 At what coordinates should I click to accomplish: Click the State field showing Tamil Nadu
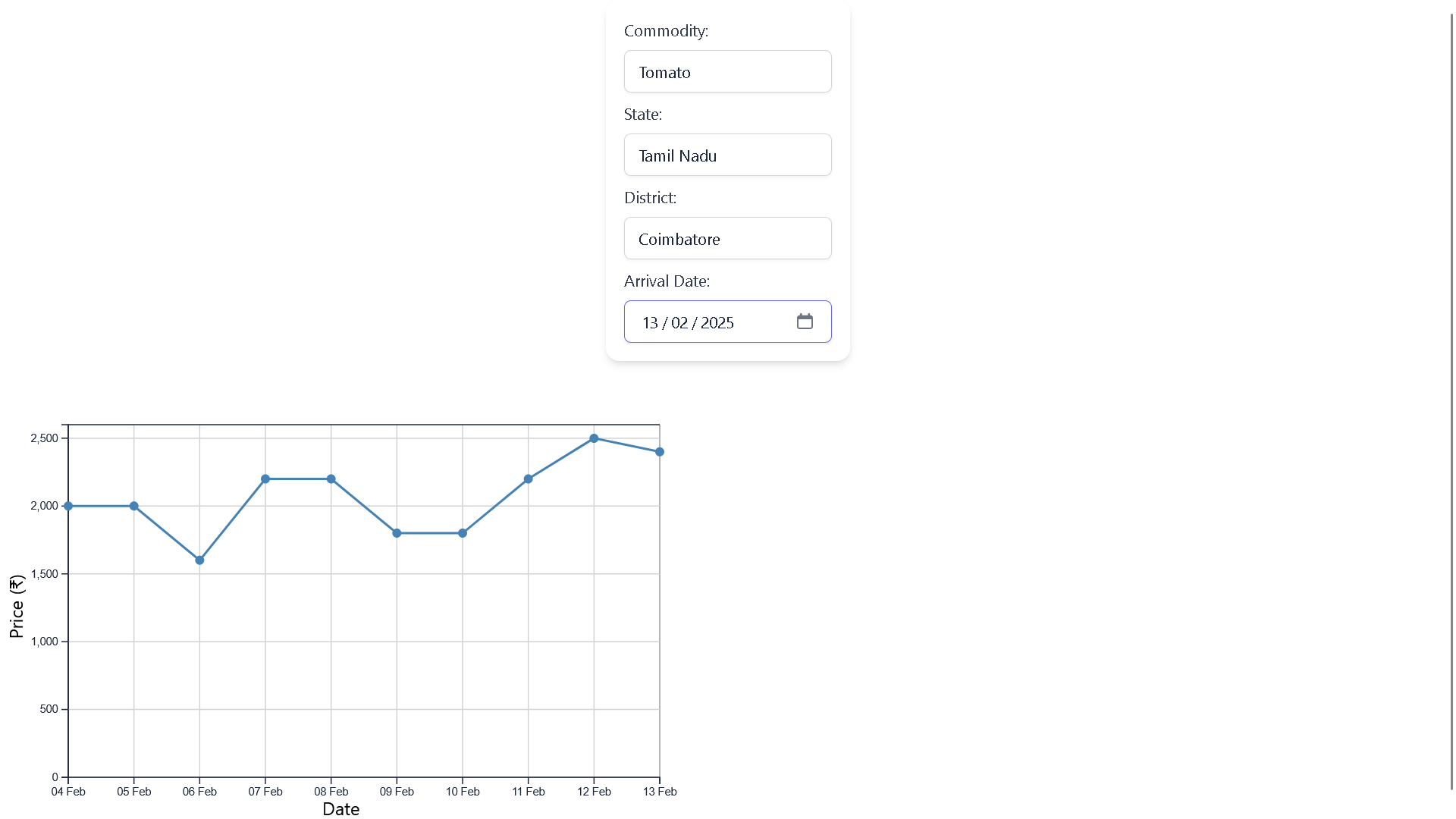tap(727, 155)
